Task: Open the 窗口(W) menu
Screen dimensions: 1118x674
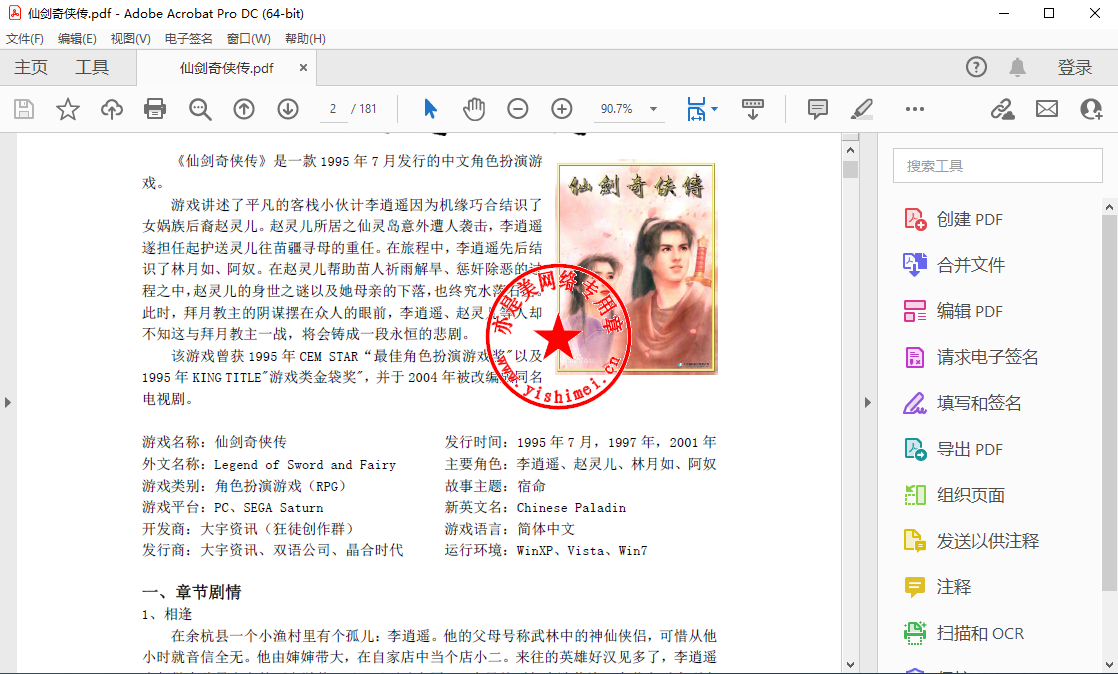Action: [x=249, y=39]
